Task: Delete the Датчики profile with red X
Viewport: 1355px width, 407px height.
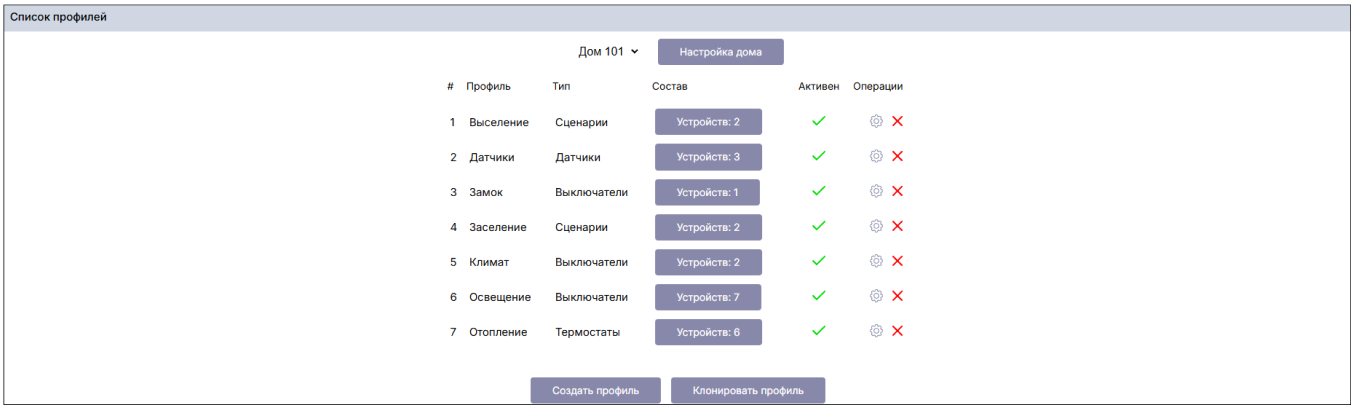Action: pyautogui.click(x=897, y=156)
